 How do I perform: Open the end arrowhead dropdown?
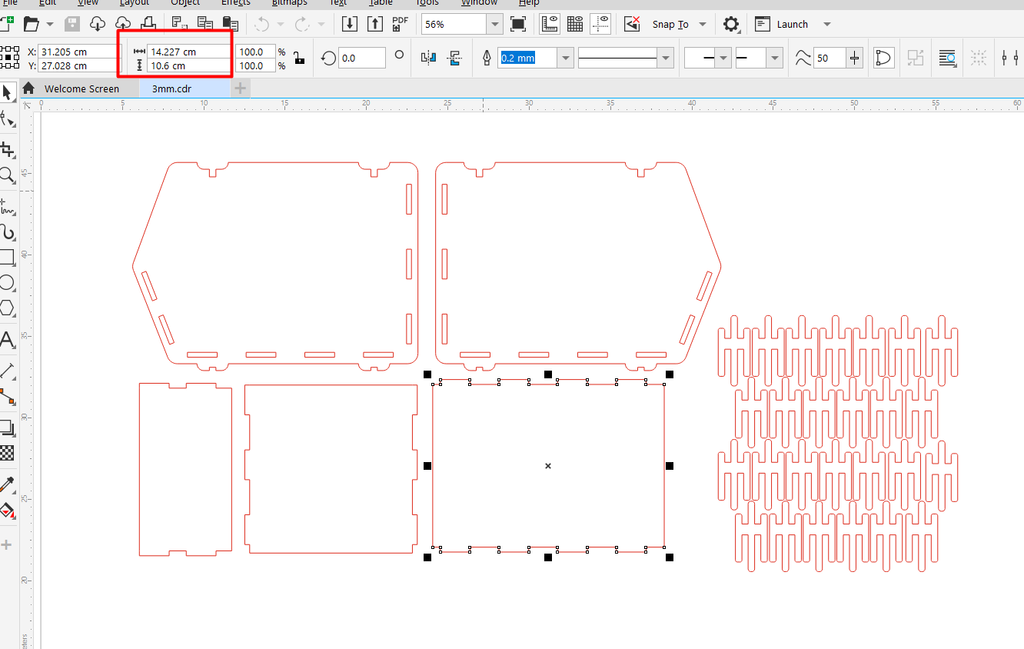(x=774, y=58)
